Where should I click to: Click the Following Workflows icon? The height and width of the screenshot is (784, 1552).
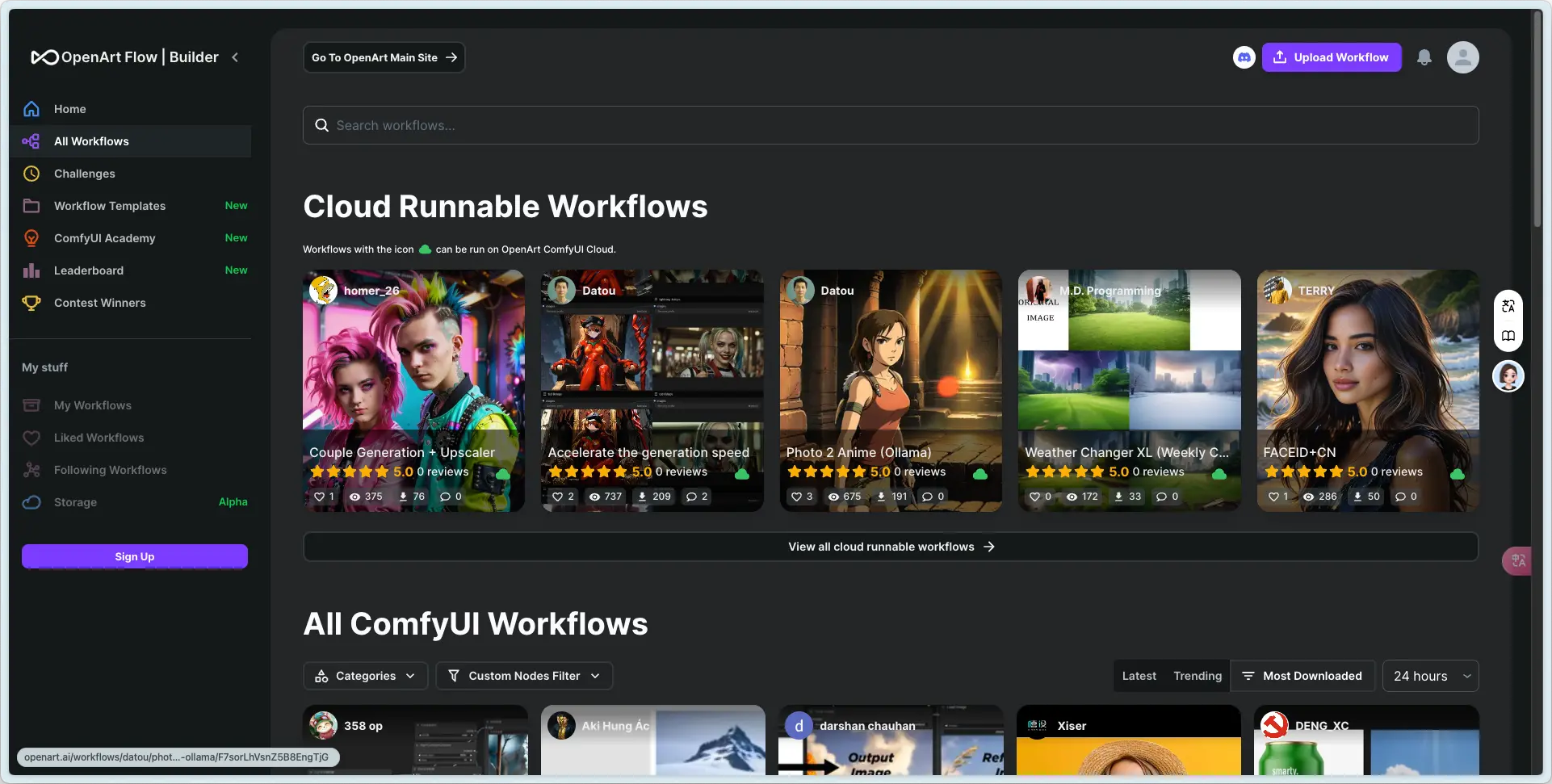pos(31,470)
